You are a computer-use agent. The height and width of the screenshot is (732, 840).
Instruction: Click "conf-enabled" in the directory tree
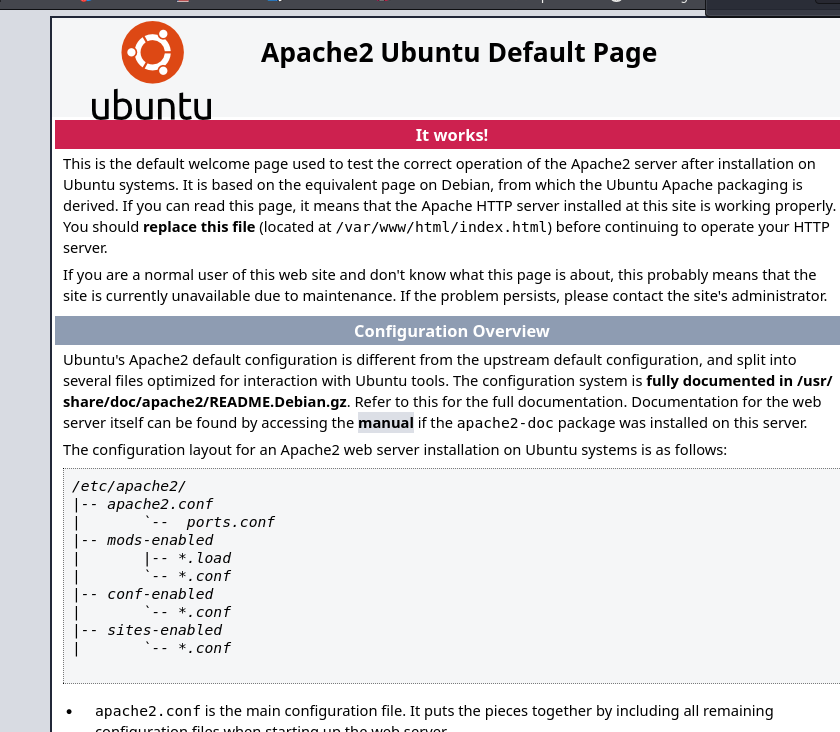pos(160,594)
